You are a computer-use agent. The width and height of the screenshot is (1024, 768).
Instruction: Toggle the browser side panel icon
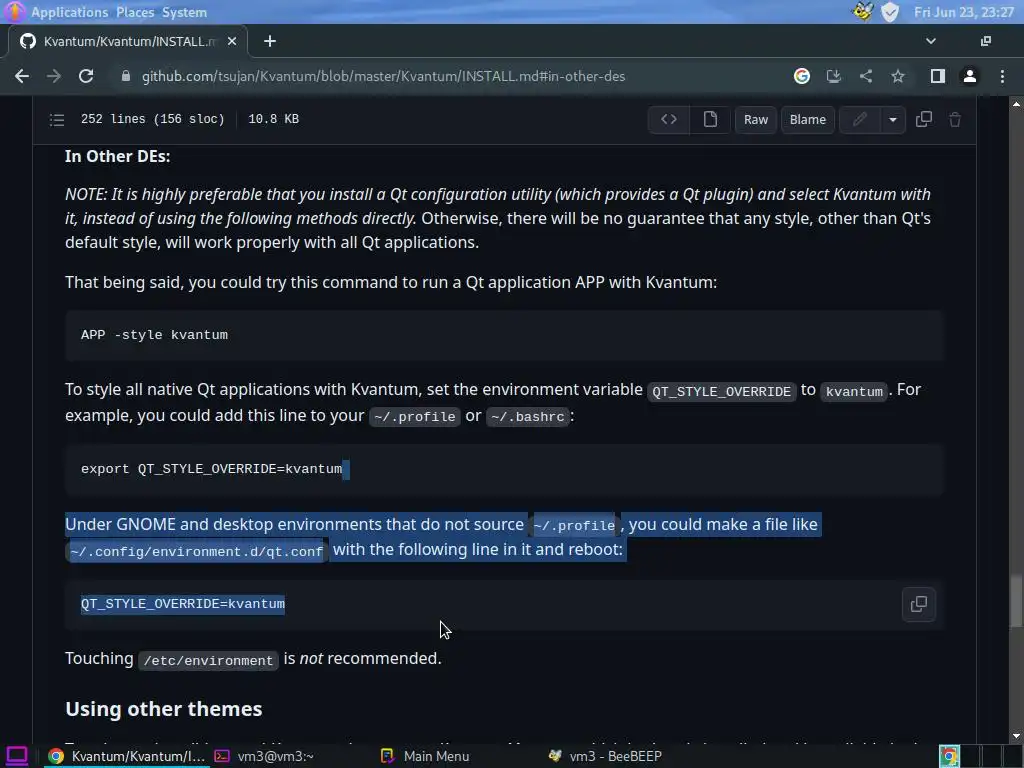(x=938, y=76)
